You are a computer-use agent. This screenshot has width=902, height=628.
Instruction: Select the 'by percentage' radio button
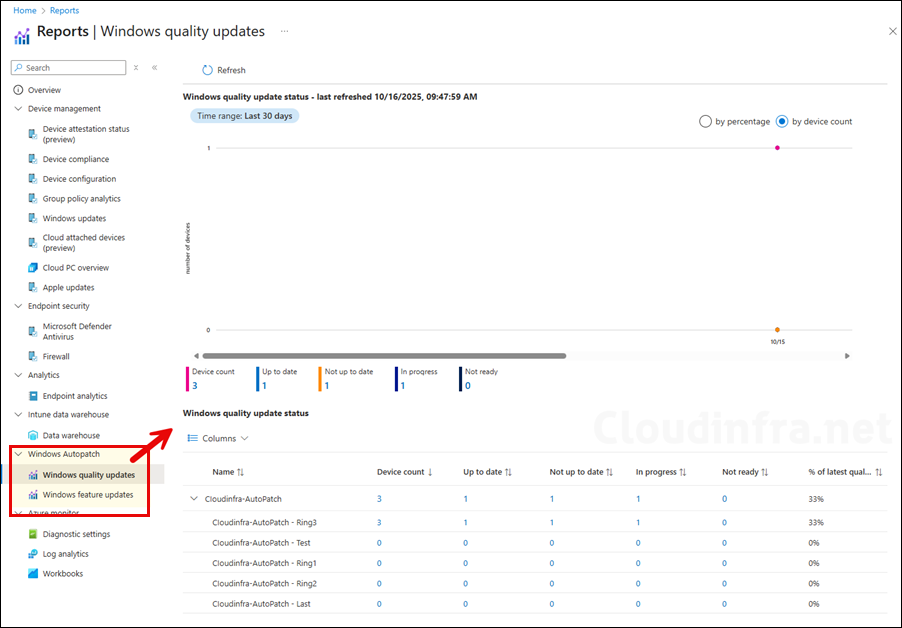pyautogui.click(x=705, y=121)
